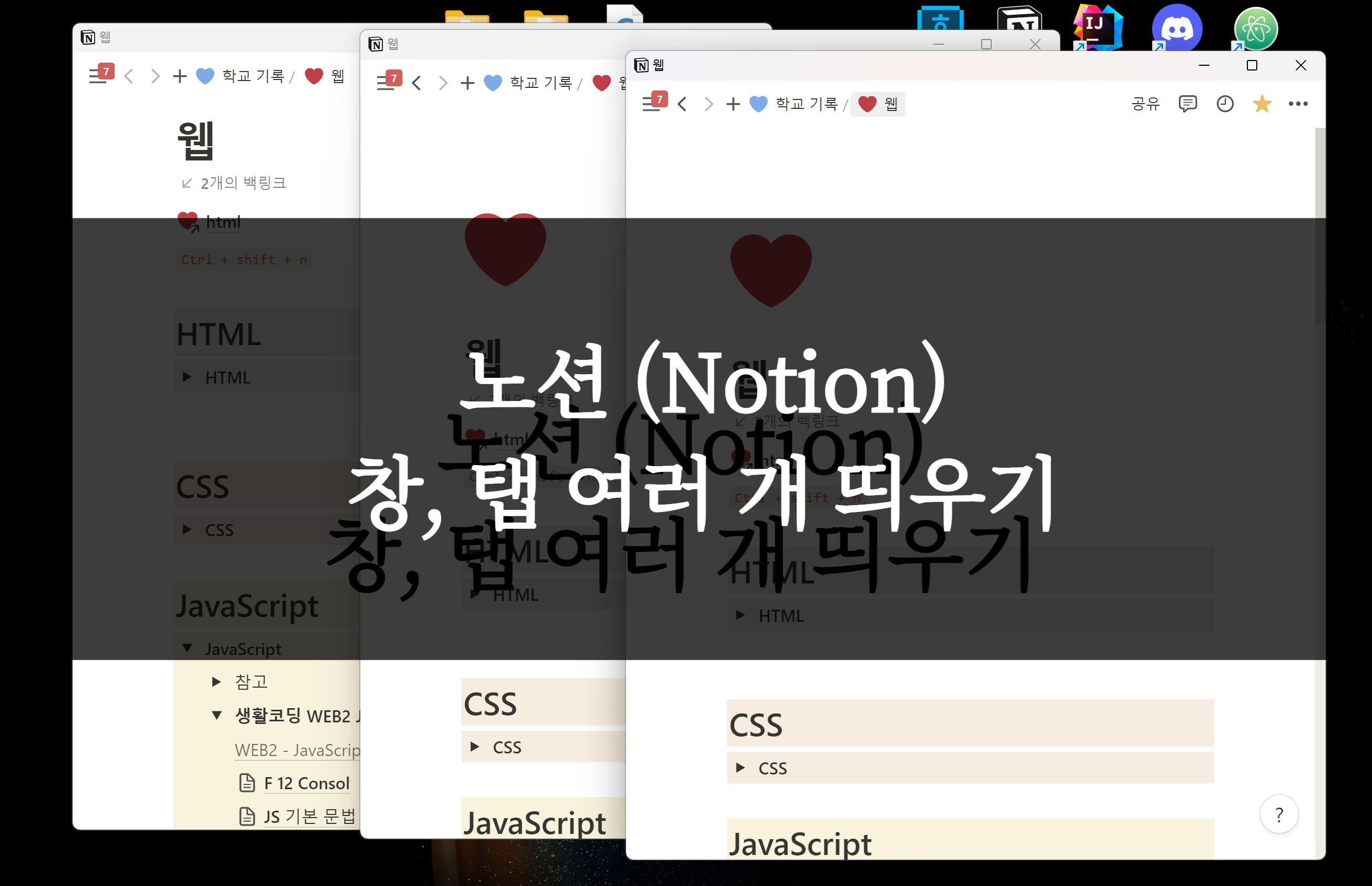Viewport: 1372px width, 886px height.
Task: Go back using front window arrow
Action: click(x=682, y=104)
